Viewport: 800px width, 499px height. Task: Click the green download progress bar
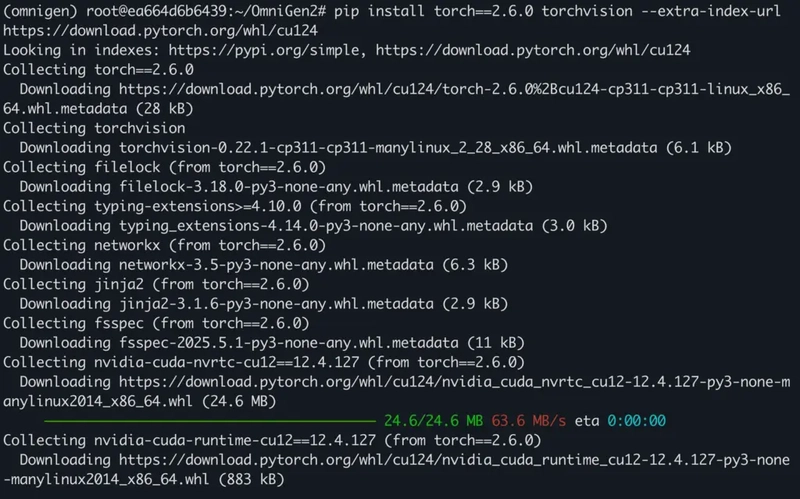[210, 421]
